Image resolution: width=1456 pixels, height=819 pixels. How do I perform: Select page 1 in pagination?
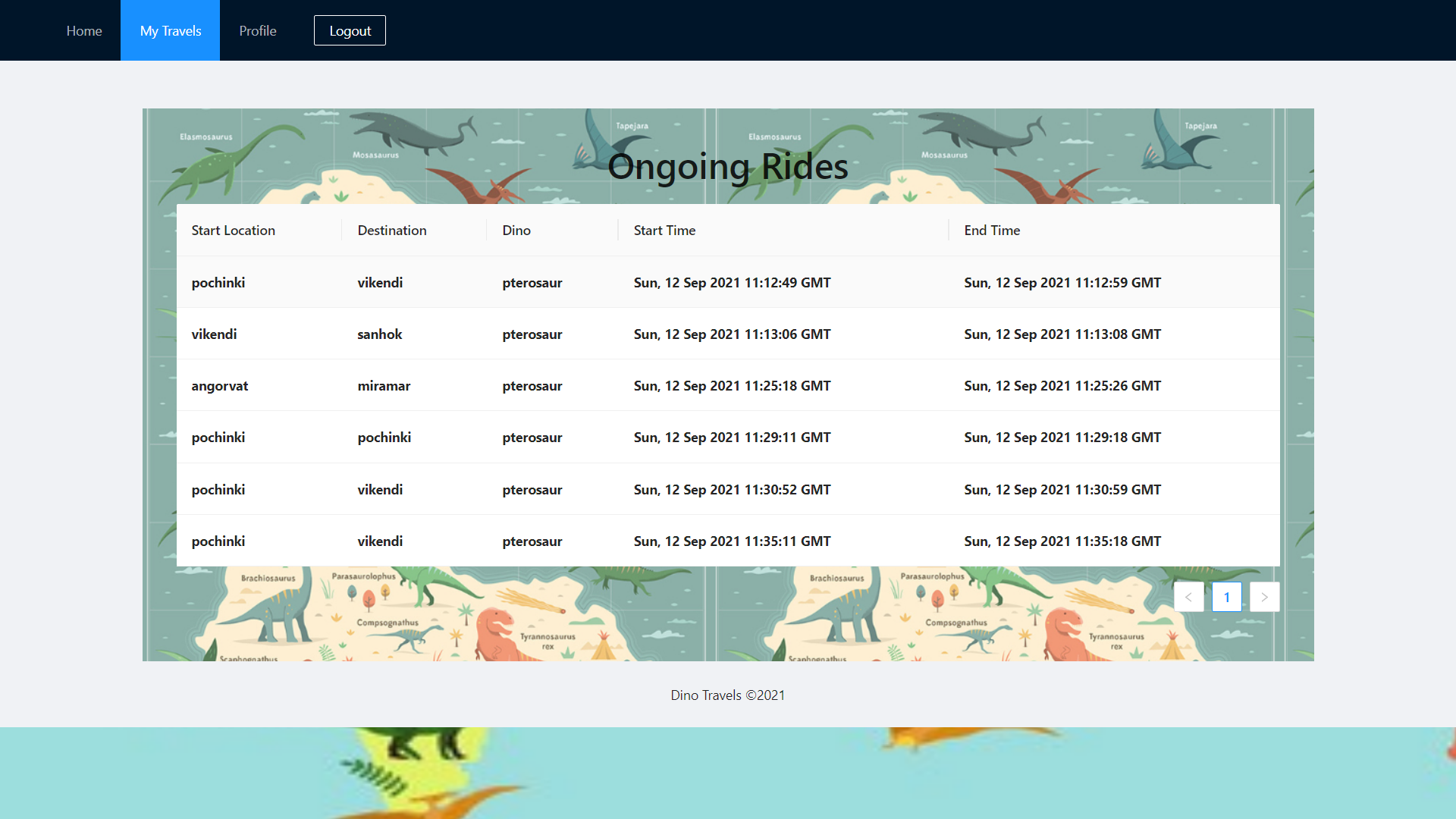tap(1226, 598)
